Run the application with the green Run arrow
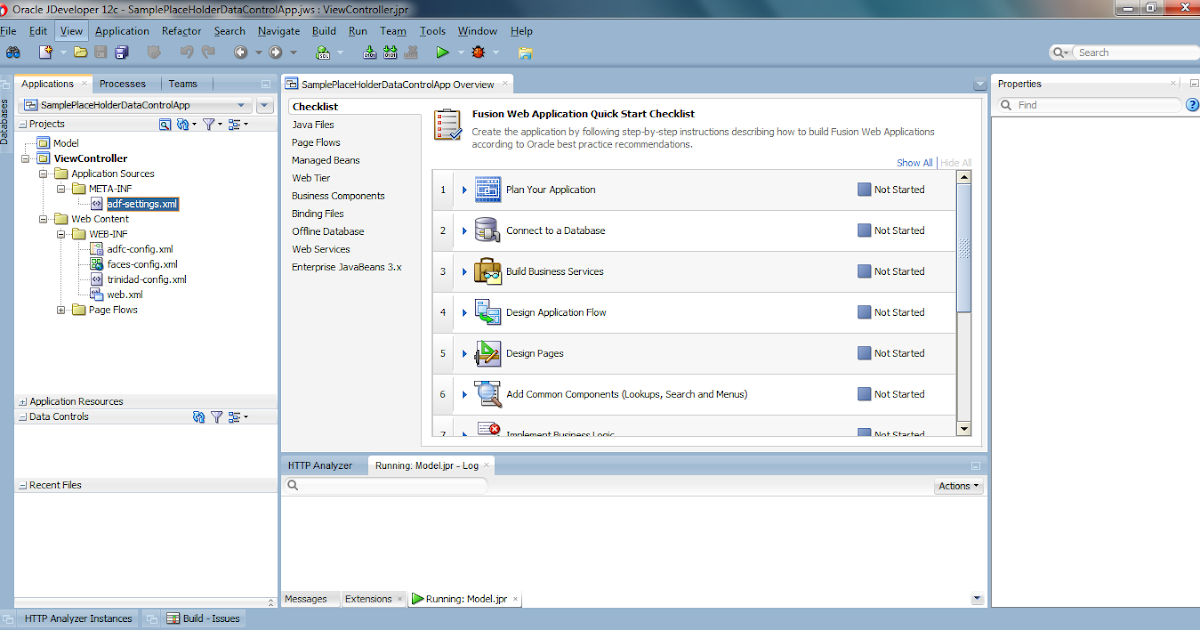1200x630 pixels. click(x=443, y=52)
